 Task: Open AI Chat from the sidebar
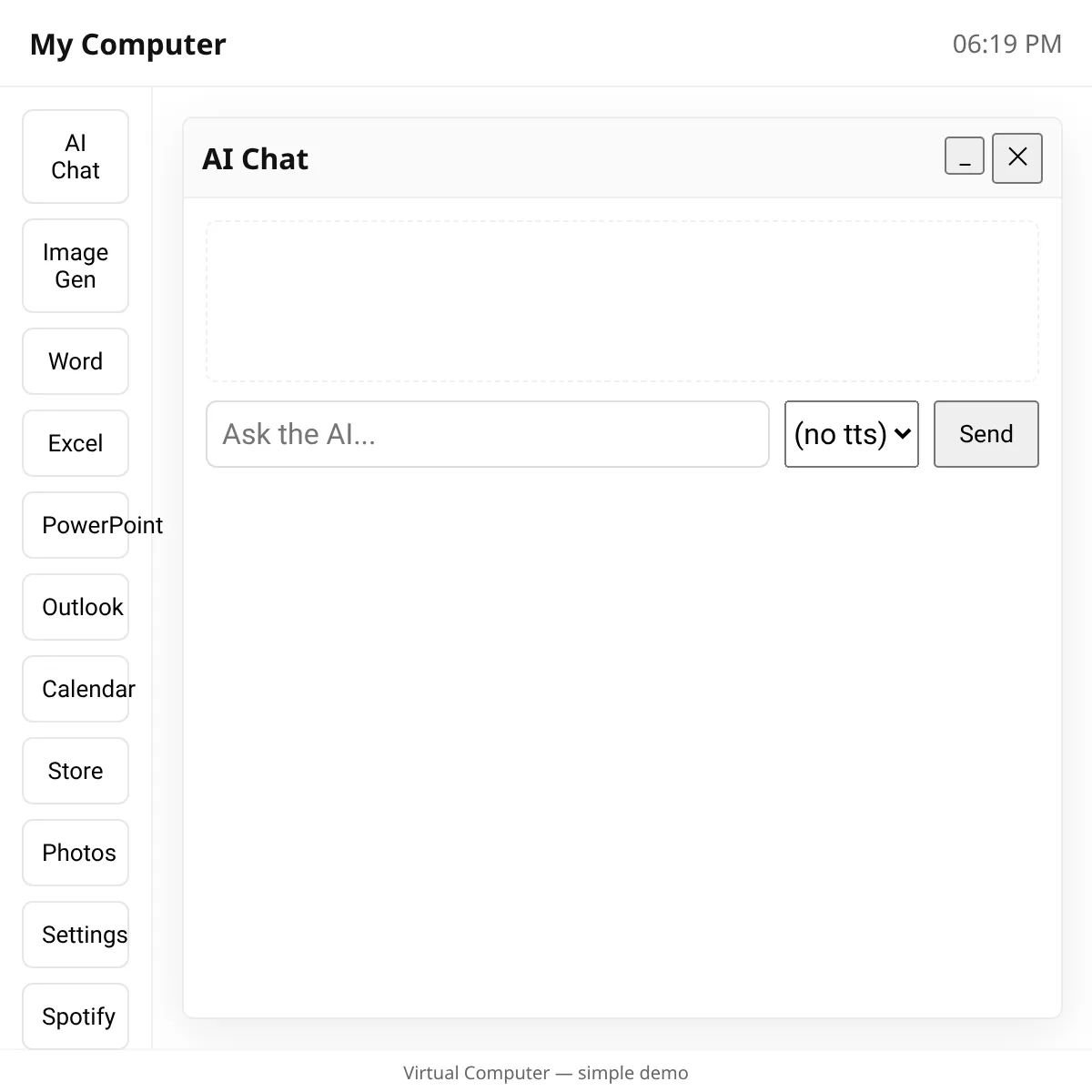click(x=76, y=157)
